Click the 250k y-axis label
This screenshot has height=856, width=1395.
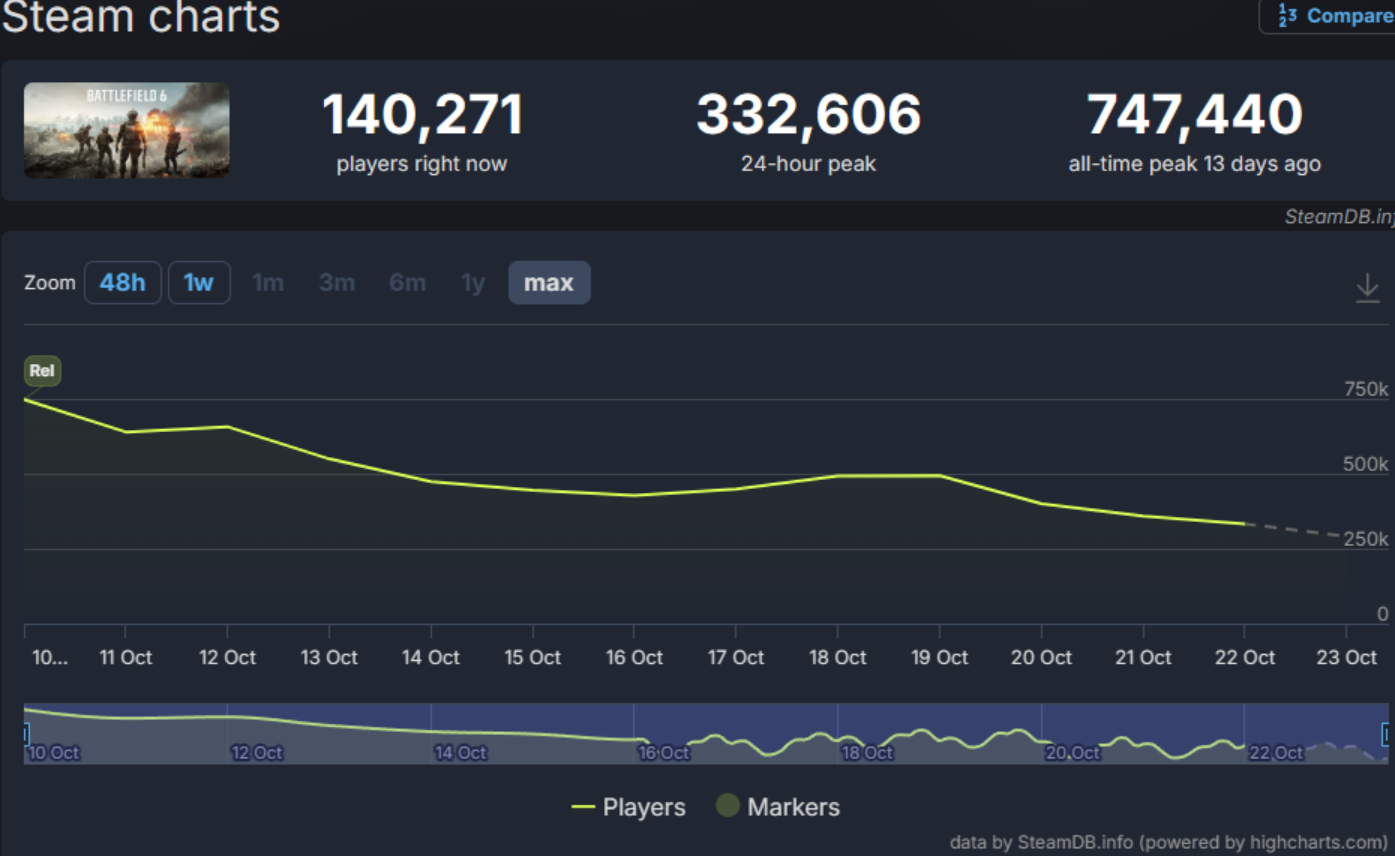pyautogui.click(x=1366, y=539)
